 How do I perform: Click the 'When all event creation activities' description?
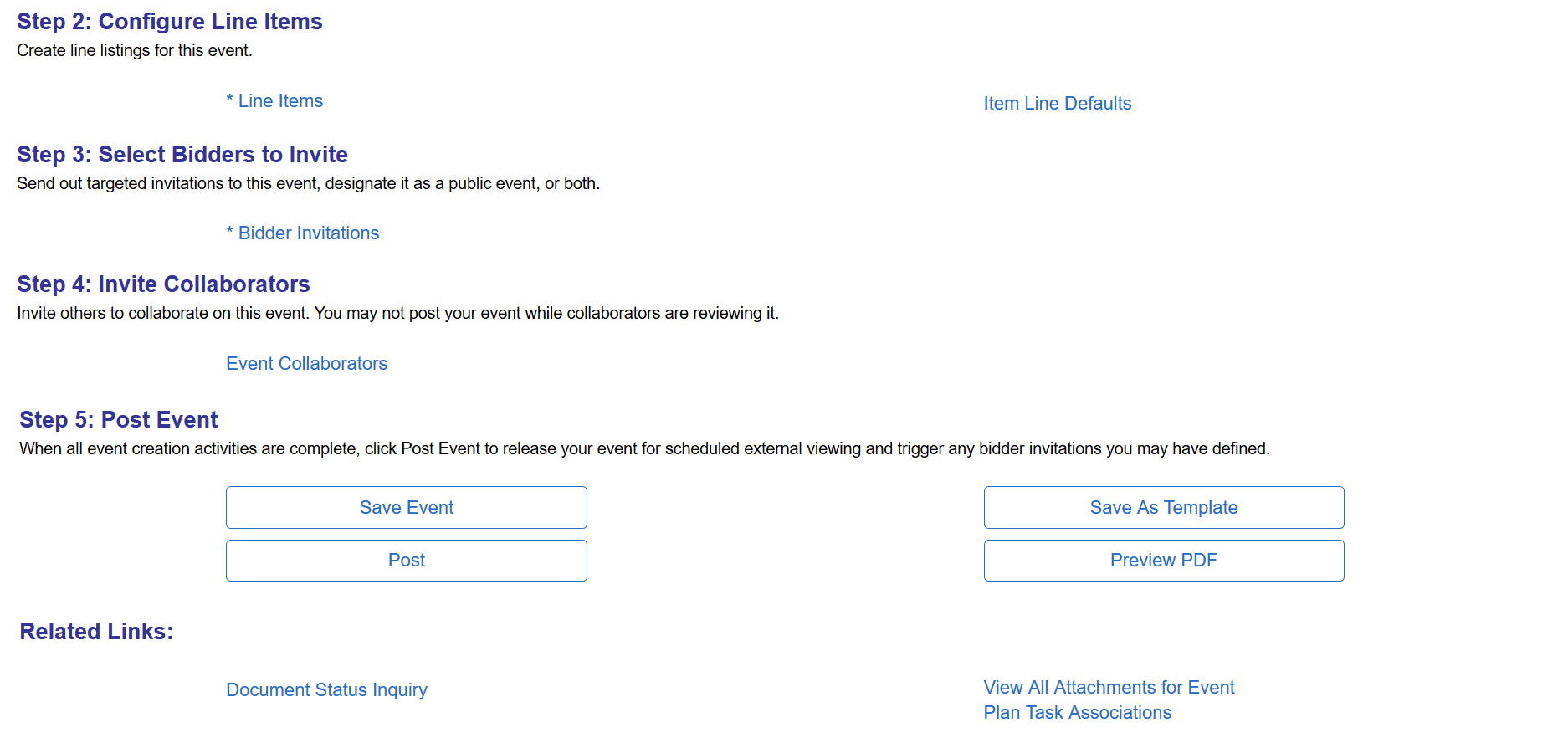(x=645, y=449)
